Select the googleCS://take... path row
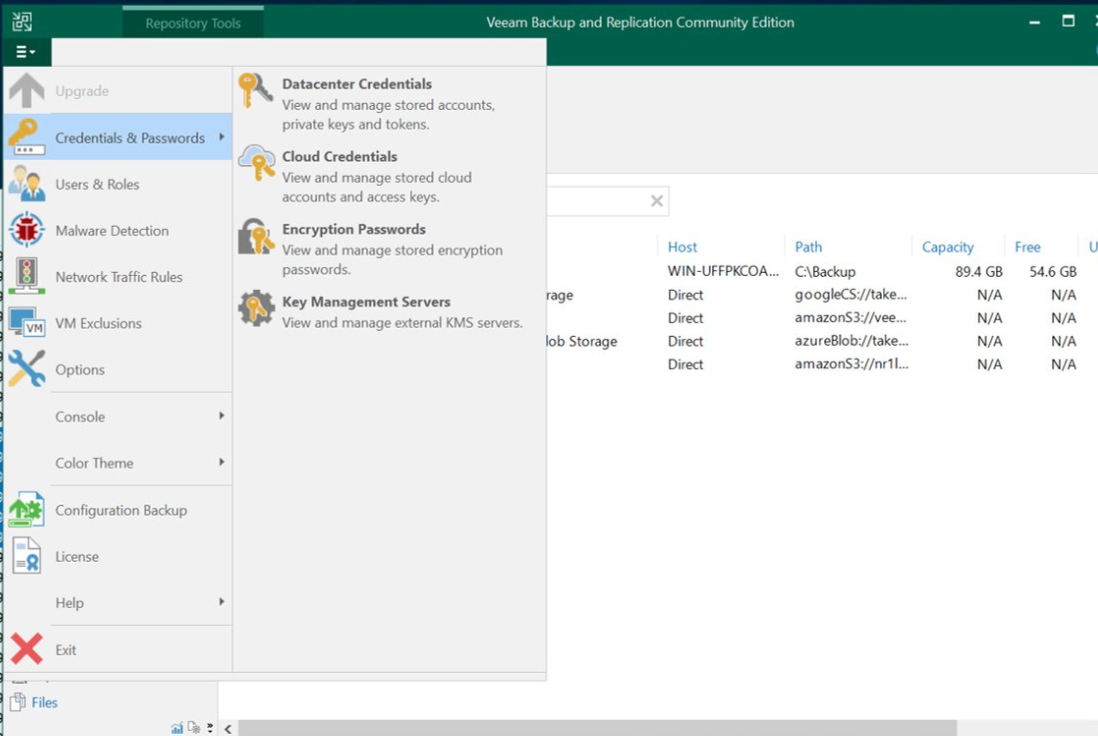Image resolution: width=1098 pixels, height=736 pixels. click(851, 294)
